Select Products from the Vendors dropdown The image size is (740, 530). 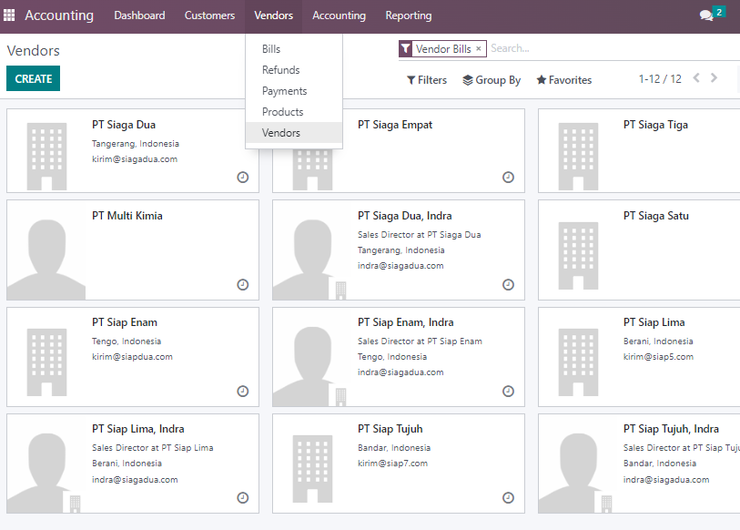coord(294,112)
